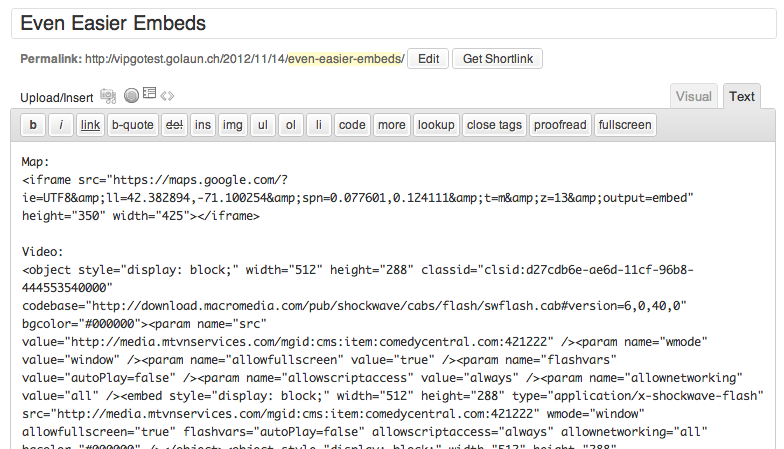Click the li list item button
This screenshot has width=784, height=449.
(318, 124)
